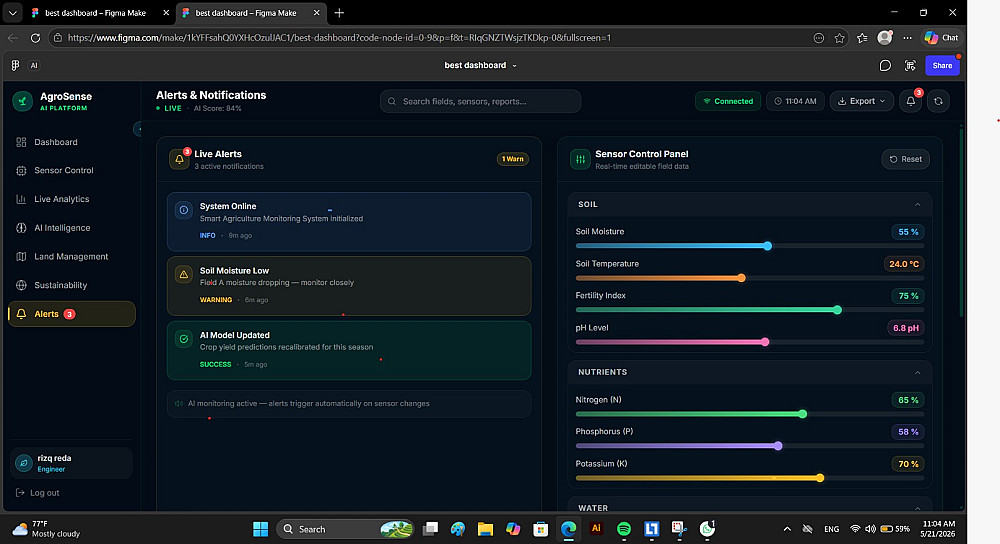The image size is (1000, 544).
Task: Open Spotify from the Windows taskbar
Action: [624, 529]
